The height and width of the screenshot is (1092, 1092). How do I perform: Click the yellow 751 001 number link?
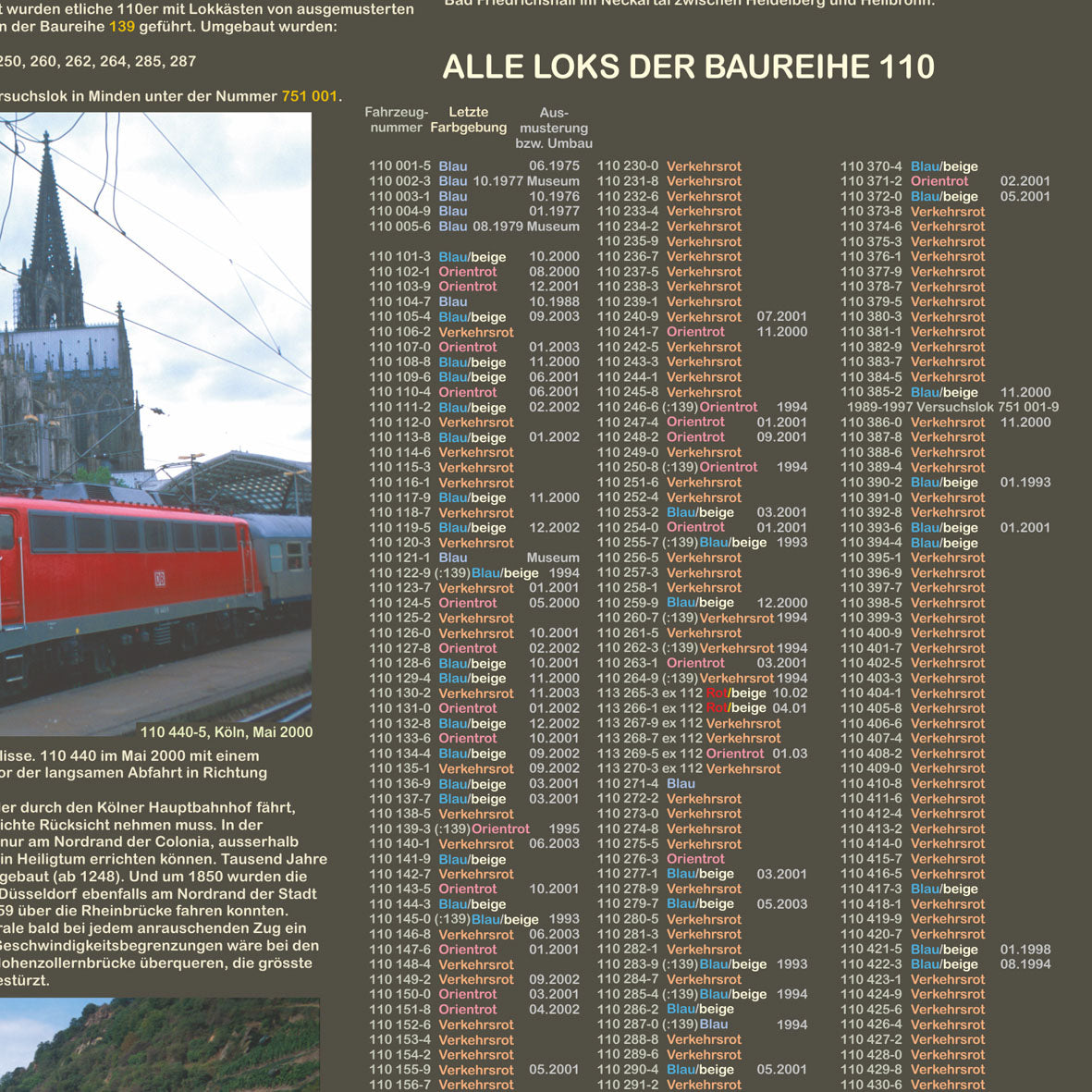tap(310, 96)
